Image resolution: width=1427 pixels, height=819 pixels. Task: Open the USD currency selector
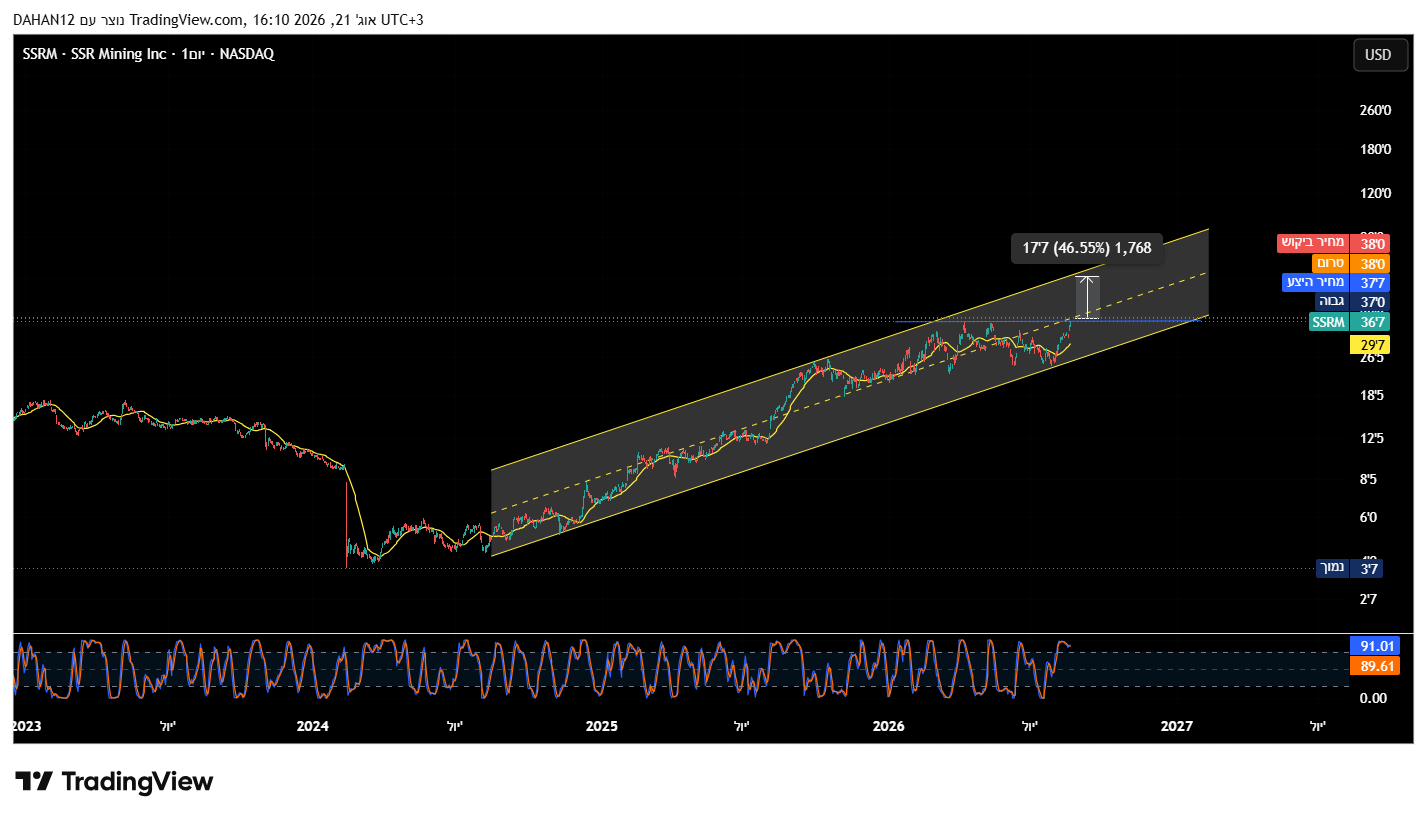click(1380, 55)
